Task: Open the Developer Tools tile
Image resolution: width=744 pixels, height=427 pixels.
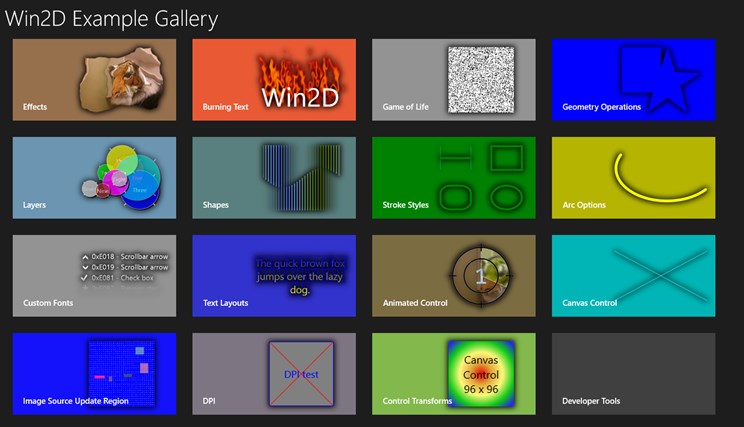Action: click(633, 374)
